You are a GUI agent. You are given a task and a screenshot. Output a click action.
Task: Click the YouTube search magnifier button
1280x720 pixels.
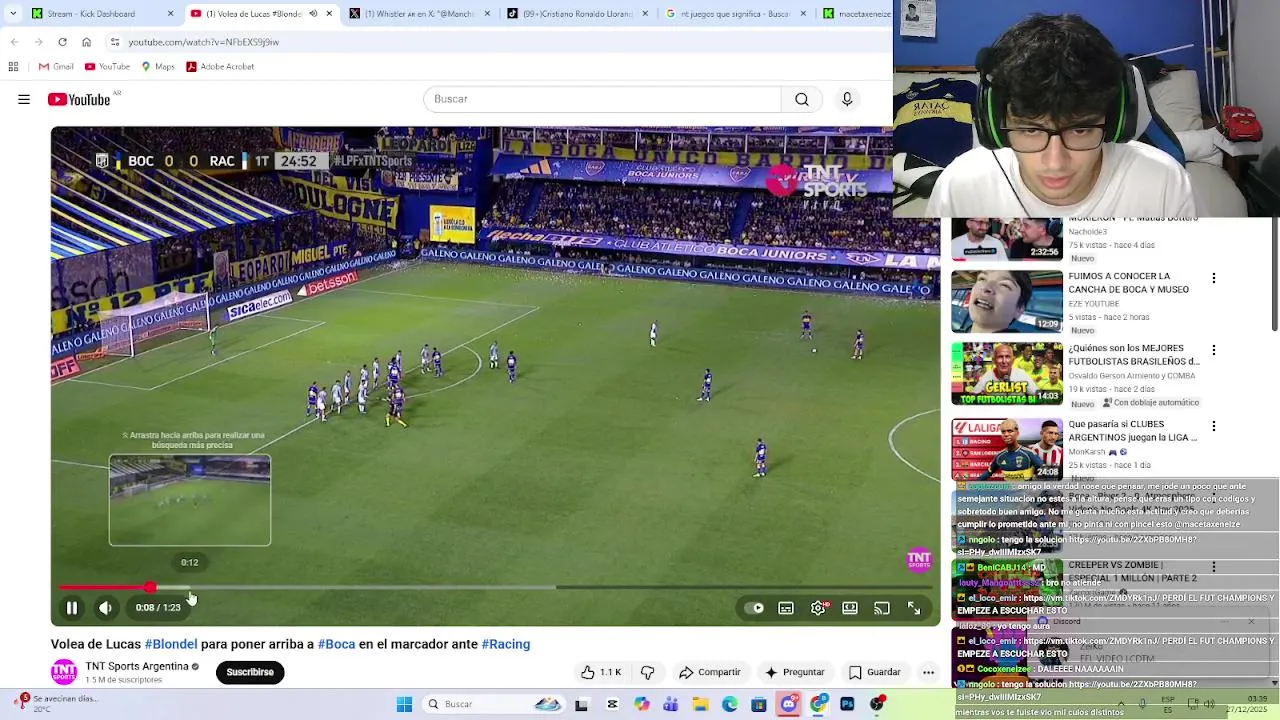click(x=802, y=99)
